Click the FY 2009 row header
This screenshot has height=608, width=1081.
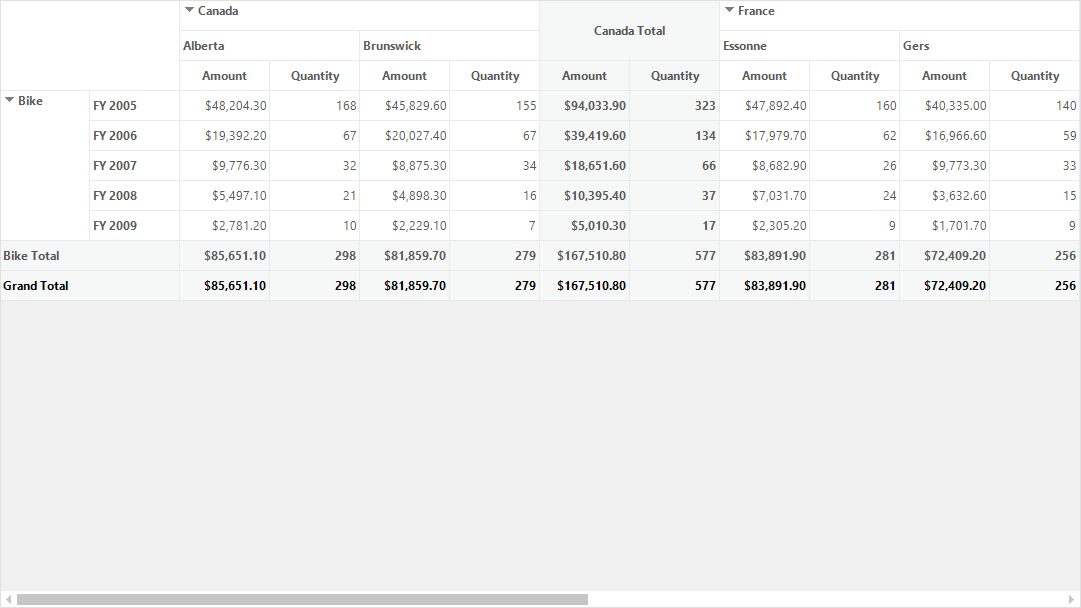(x=134, y=225)
